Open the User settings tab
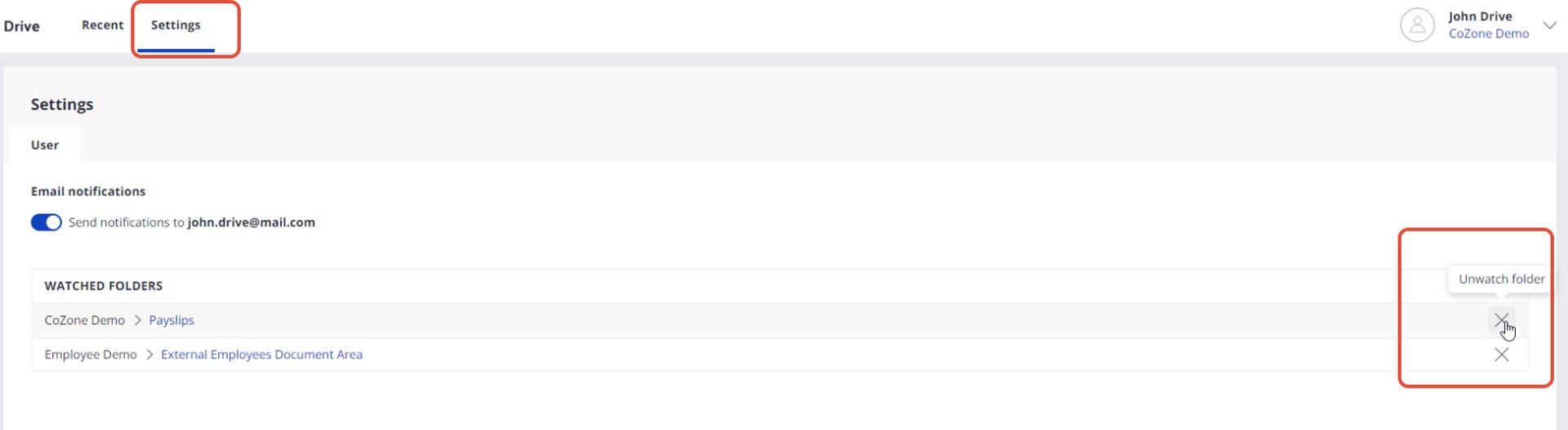This screenshot has width=1568, height=430. coord(45,146)
